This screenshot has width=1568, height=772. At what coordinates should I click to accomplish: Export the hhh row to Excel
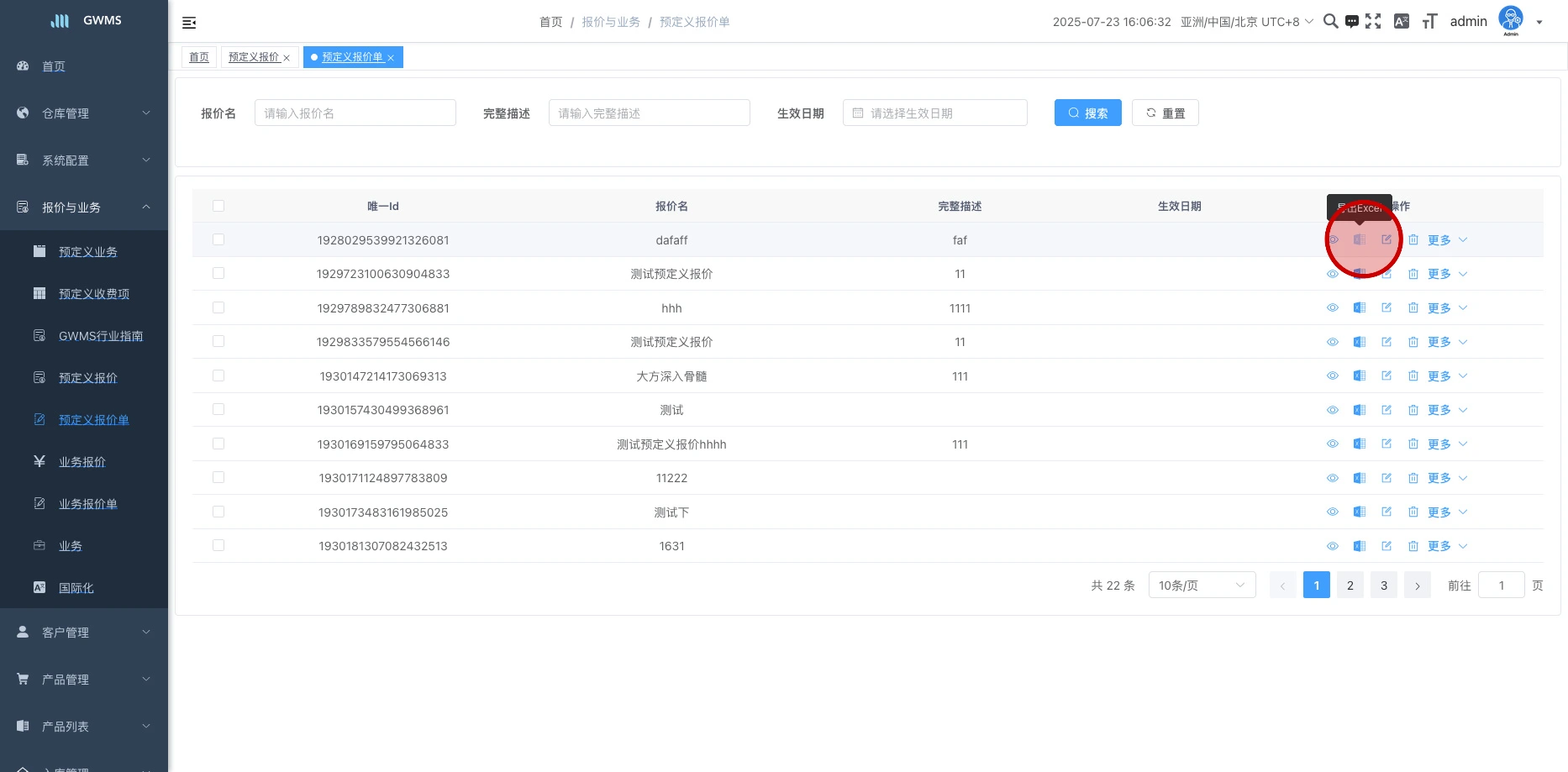click(1359, 308)
